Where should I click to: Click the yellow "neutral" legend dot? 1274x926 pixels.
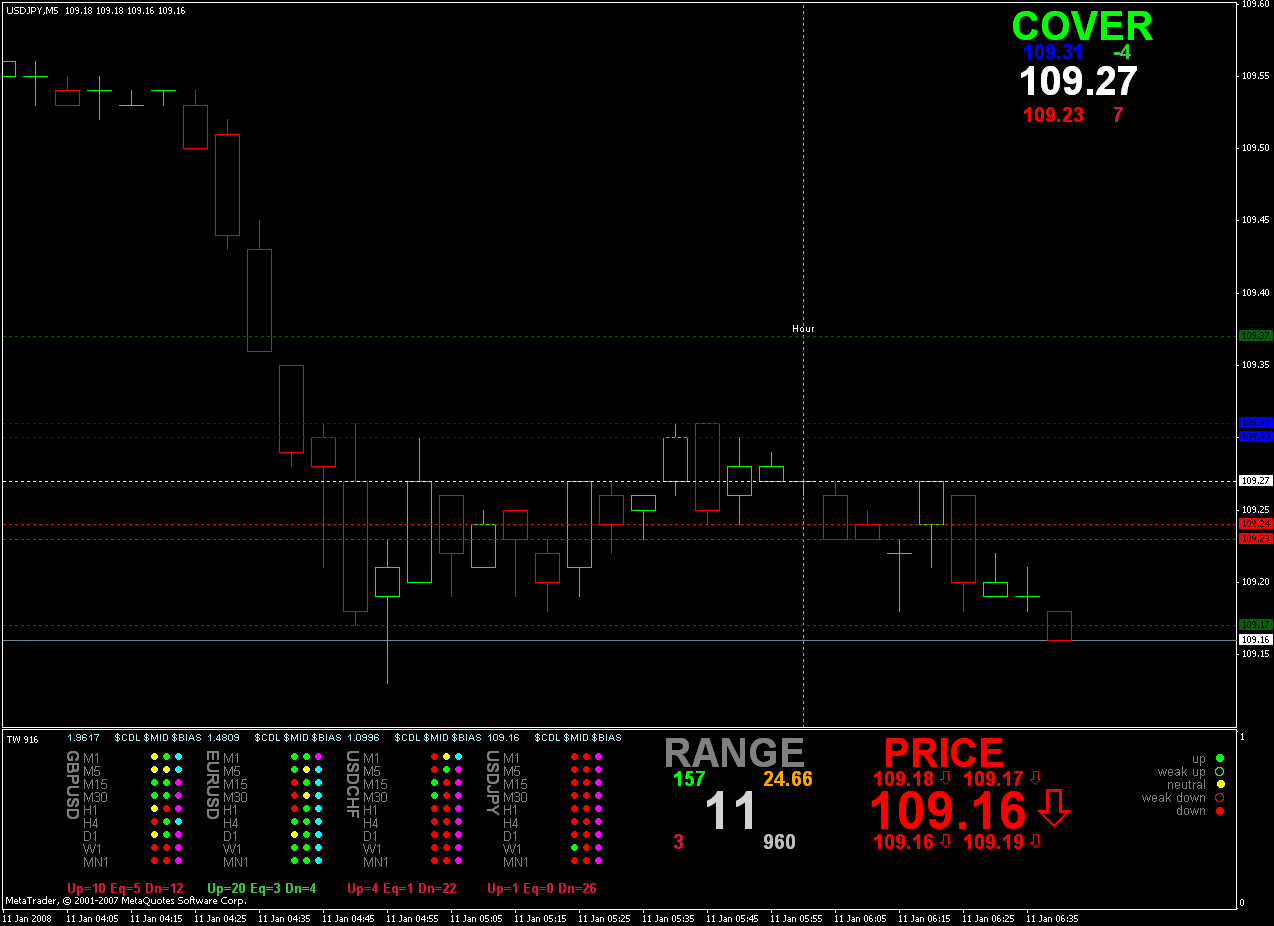1221,785
